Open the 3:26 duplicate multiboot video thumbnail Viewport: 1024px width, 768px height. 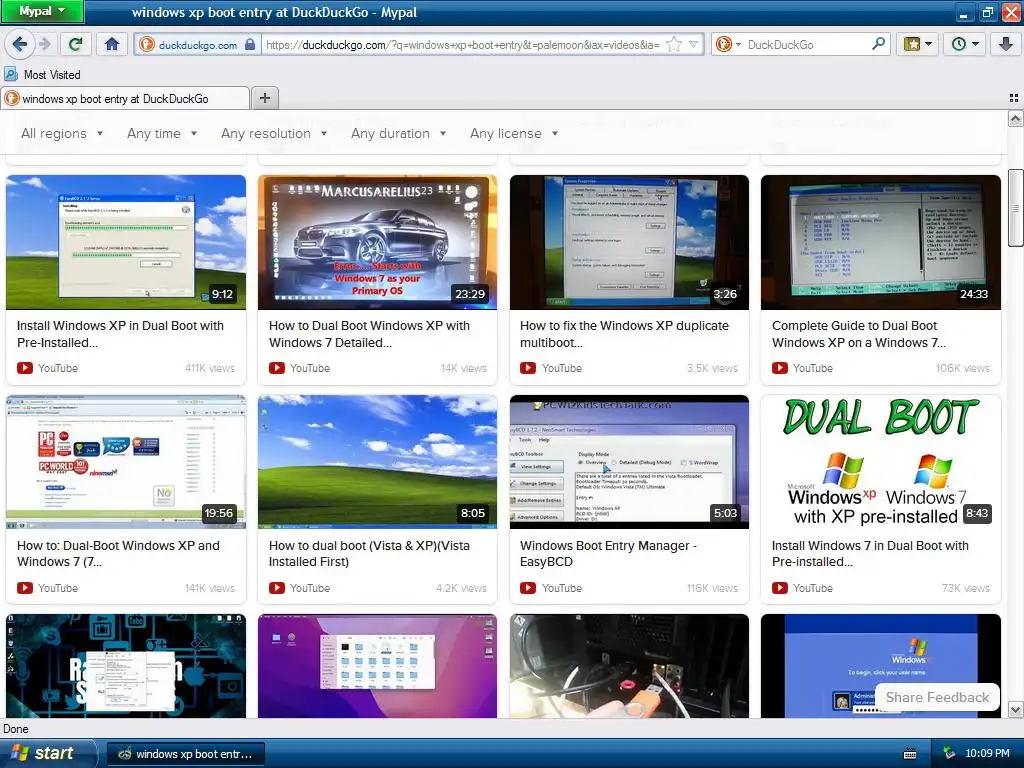(x=629, y=242)
